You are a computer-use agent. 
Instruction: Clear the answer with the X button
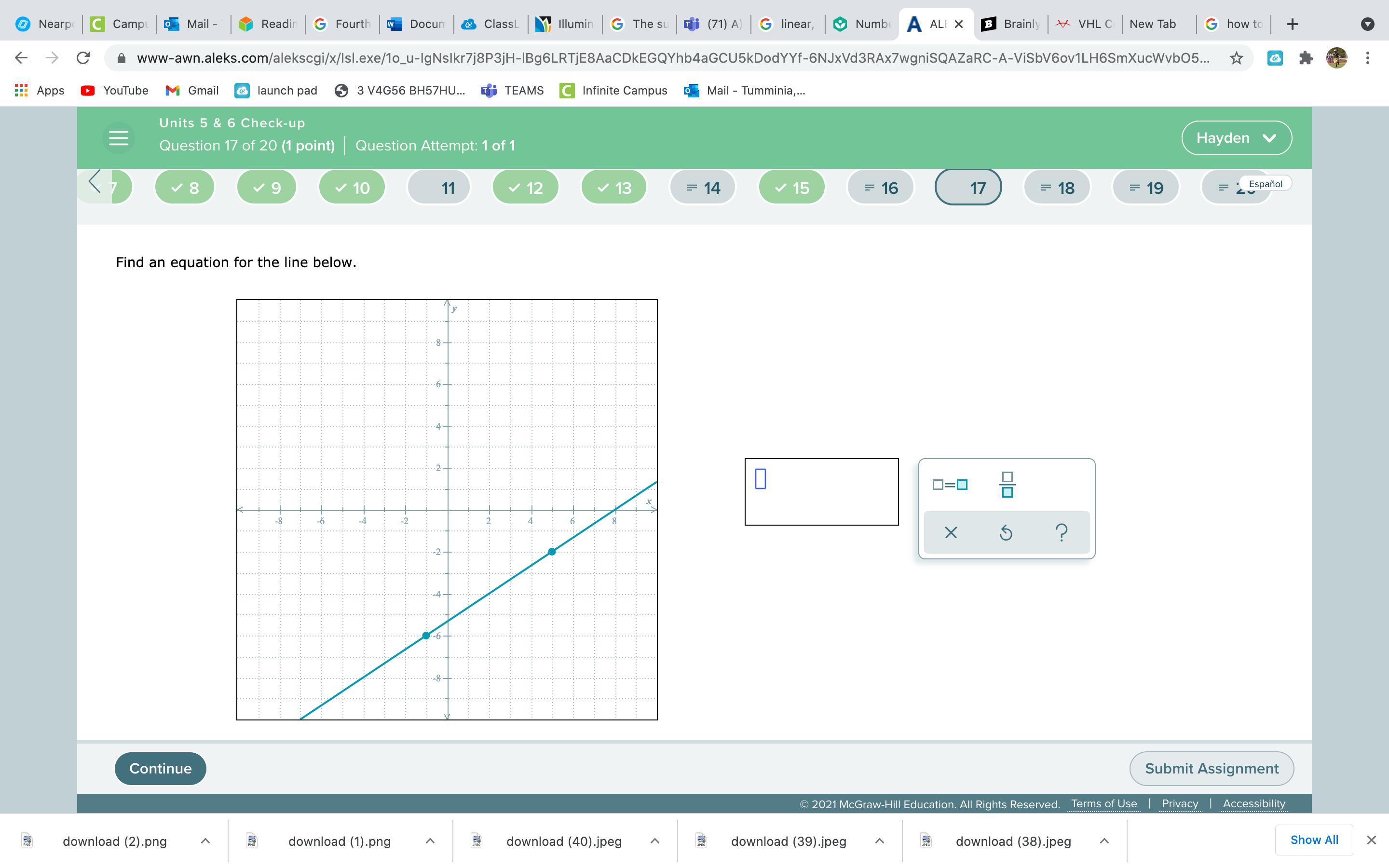951,533
